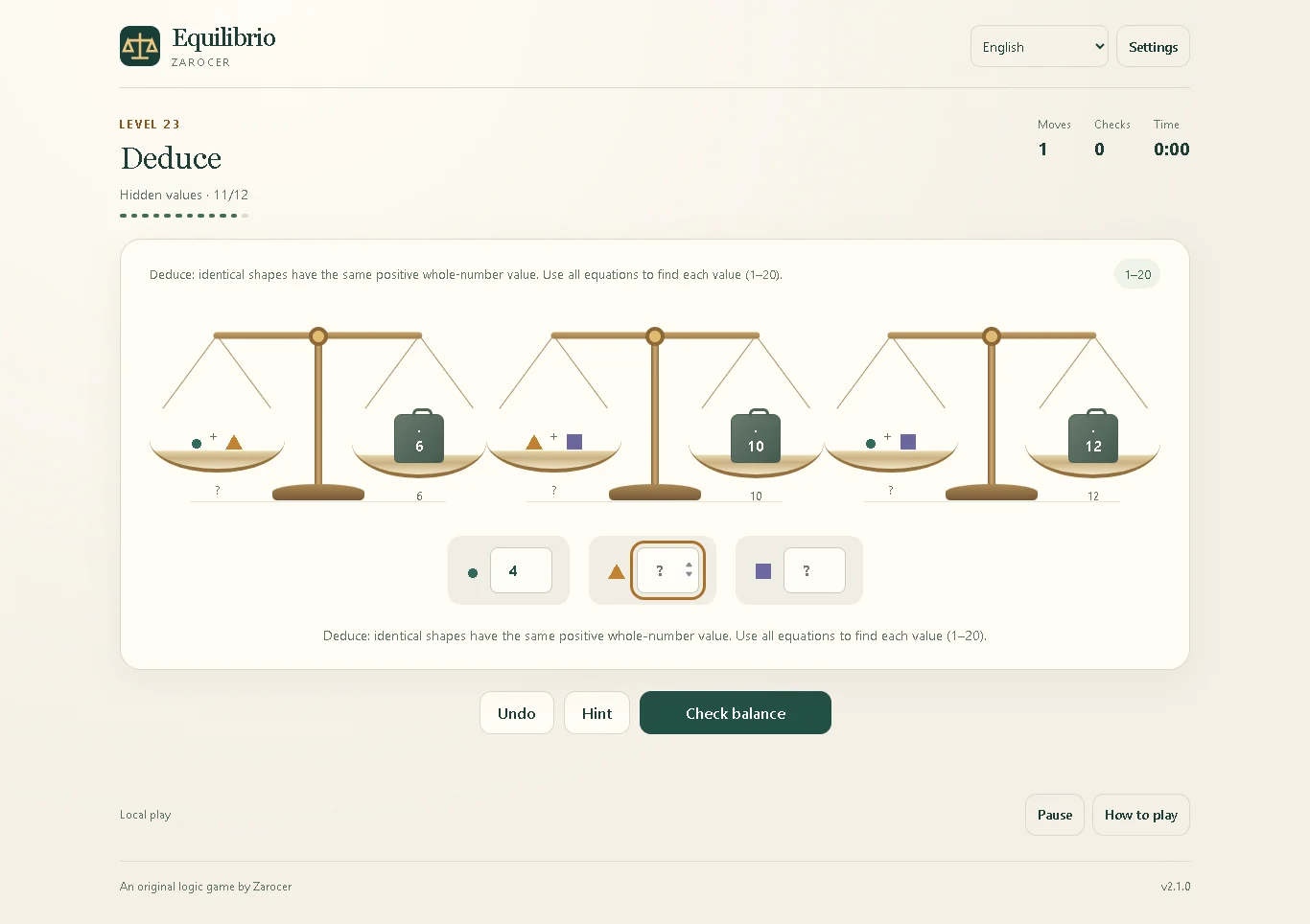
Task: Pause the game
Action: 1055,815
